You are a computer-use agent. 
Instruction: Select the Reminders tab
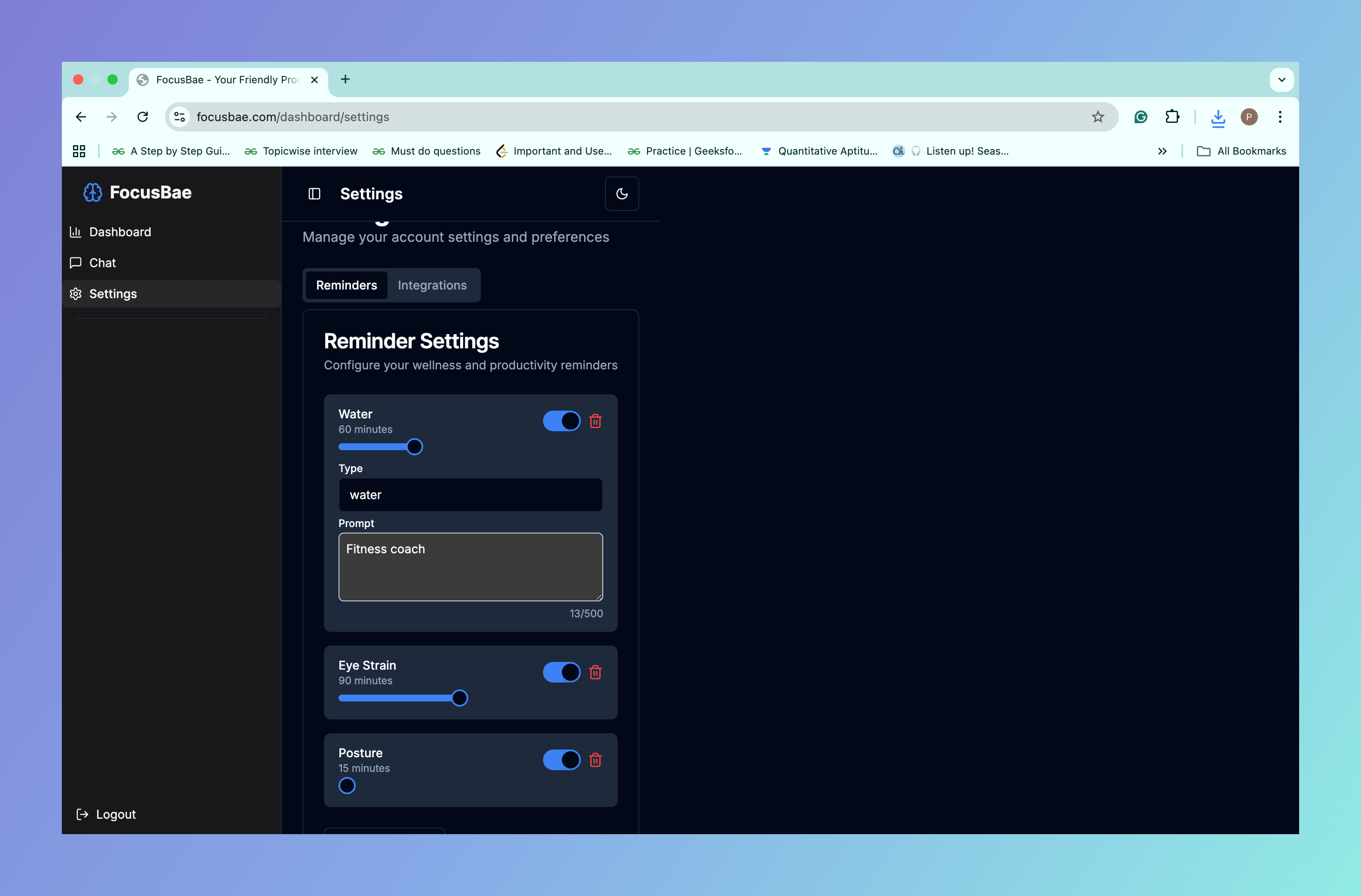(346, 285)
